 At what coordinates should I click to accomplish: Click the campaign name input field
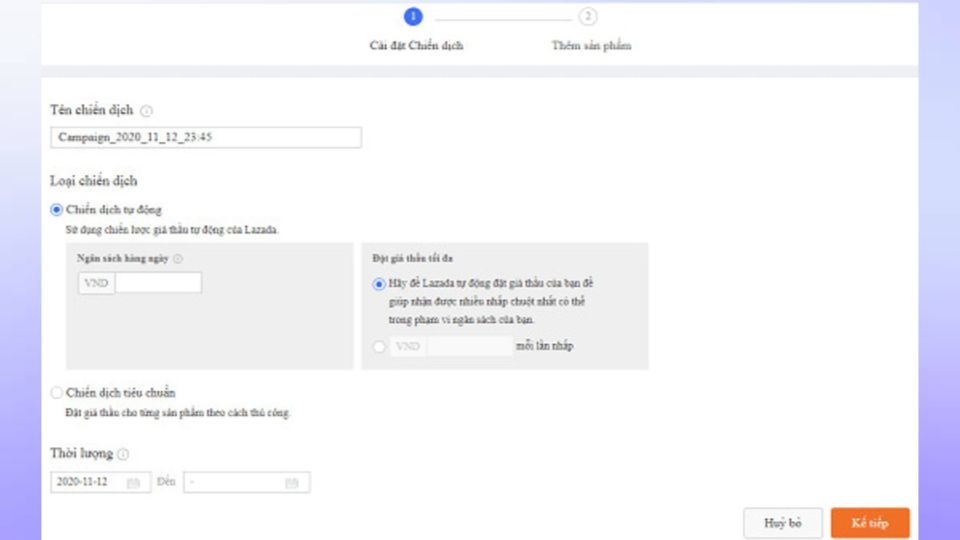tap(206, 137)
